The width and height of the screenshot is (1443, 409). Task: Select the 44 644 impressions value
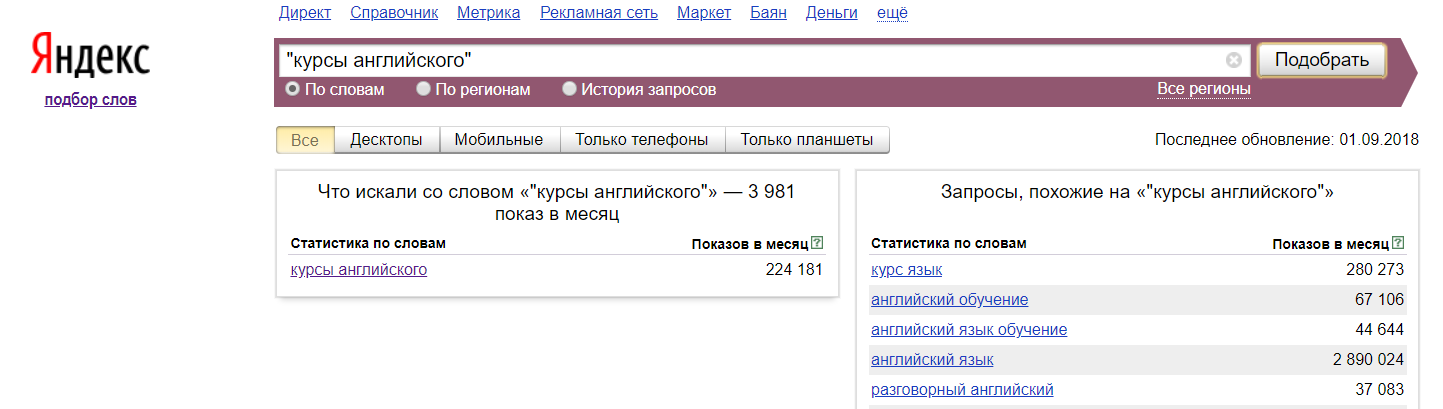(x=1380, y=330)
